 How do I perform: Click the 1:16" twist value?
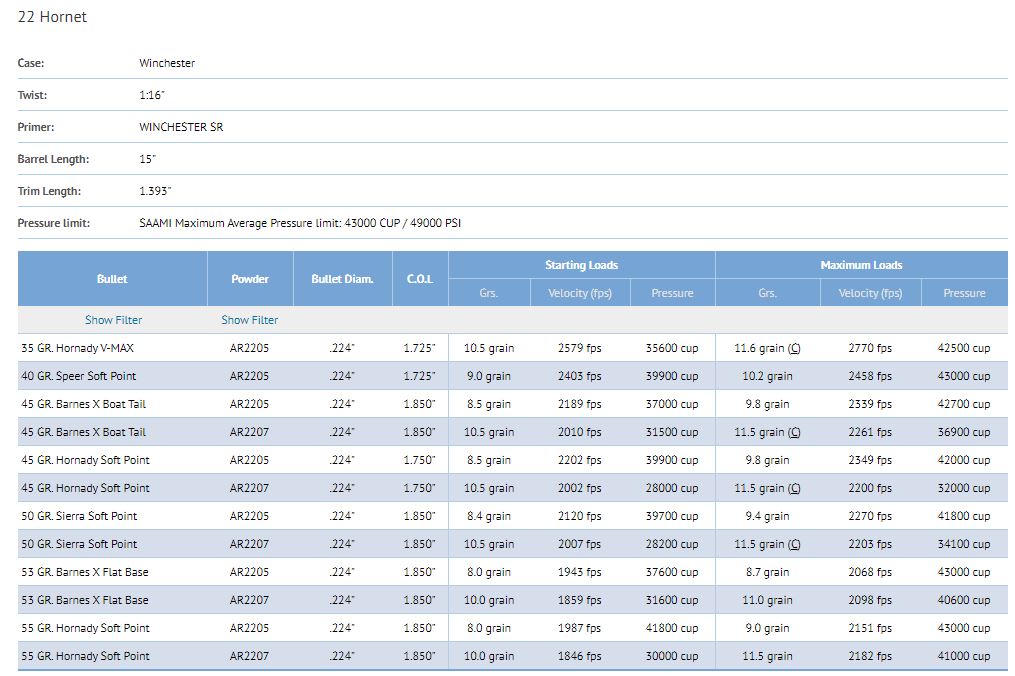152,95
